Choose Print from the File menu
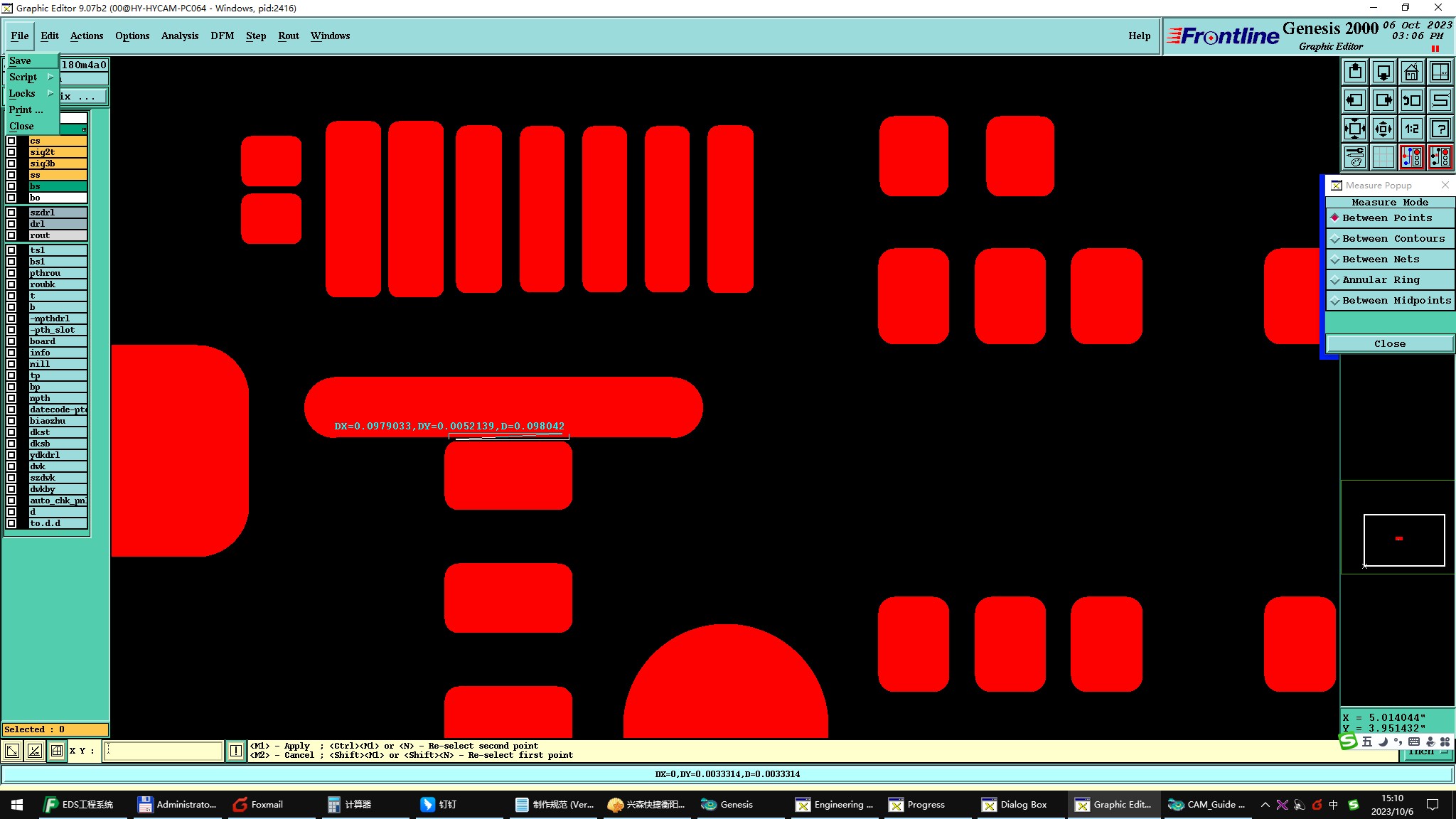The width and height of the screenshot is (1456, 819). coord(26,109)
